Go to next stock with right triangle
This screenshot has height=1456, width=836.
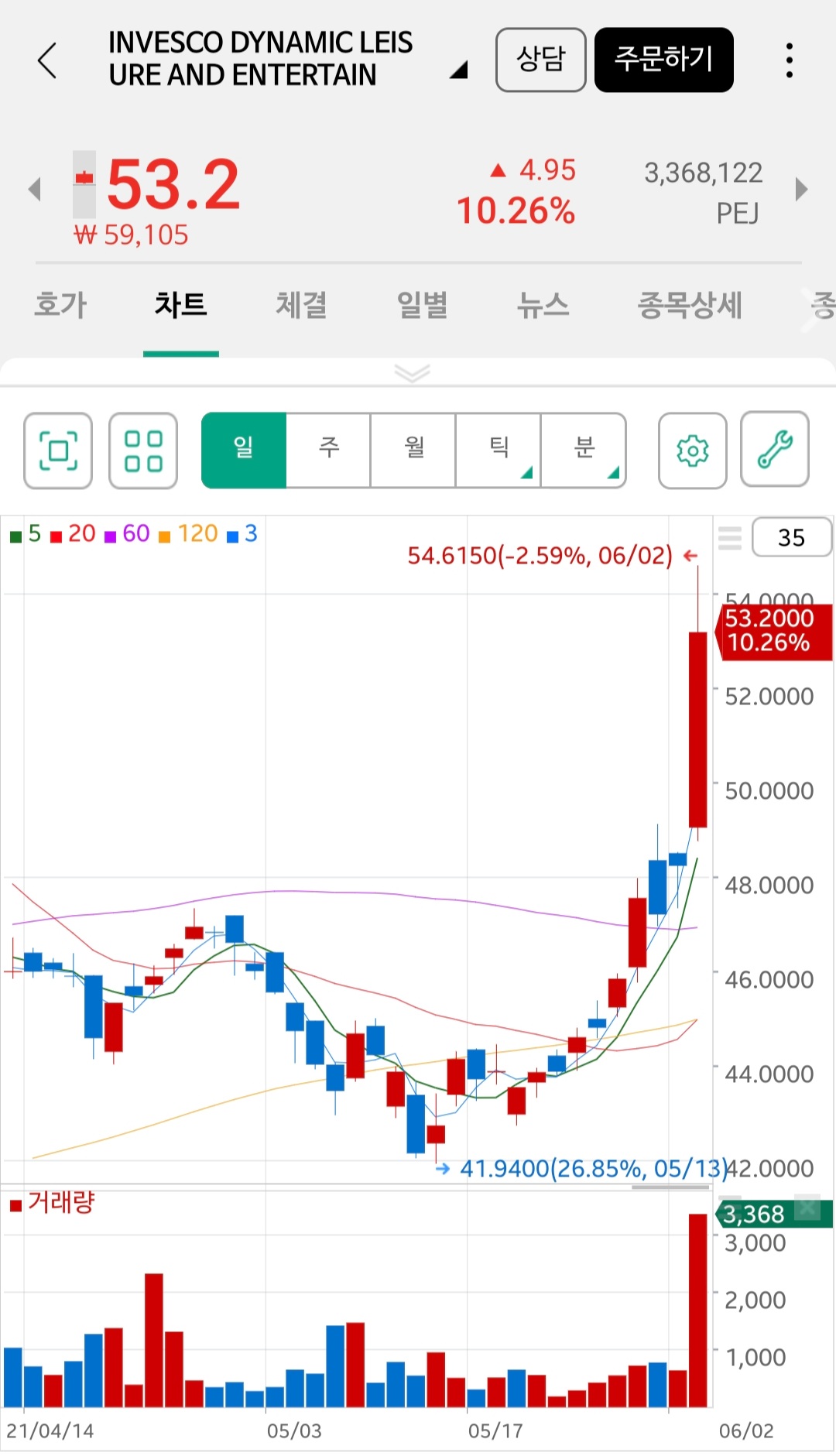click(x=801, y=189)
